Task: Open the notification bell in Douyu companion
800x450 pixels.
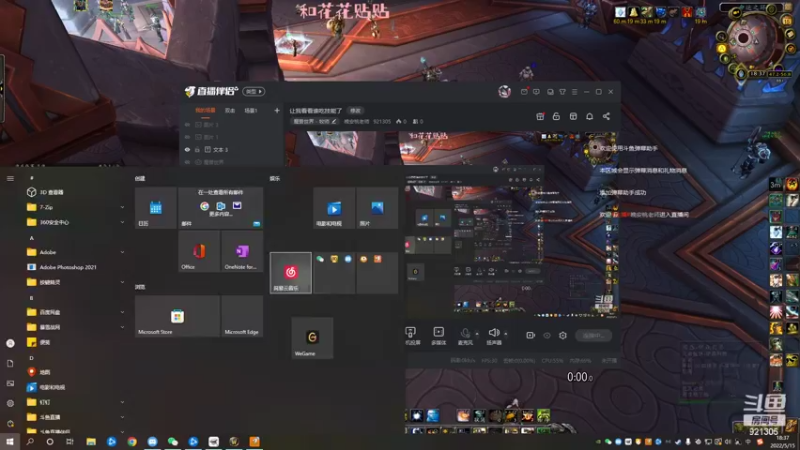Action: click(589, 116)
